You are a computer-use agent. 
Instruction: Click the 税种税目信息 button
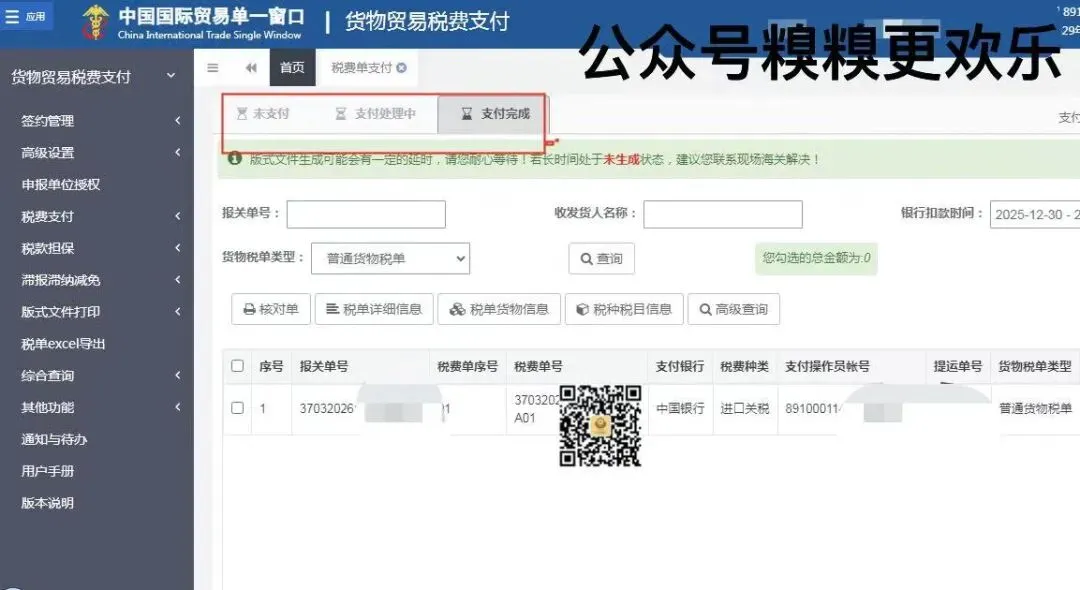[624, 309]
